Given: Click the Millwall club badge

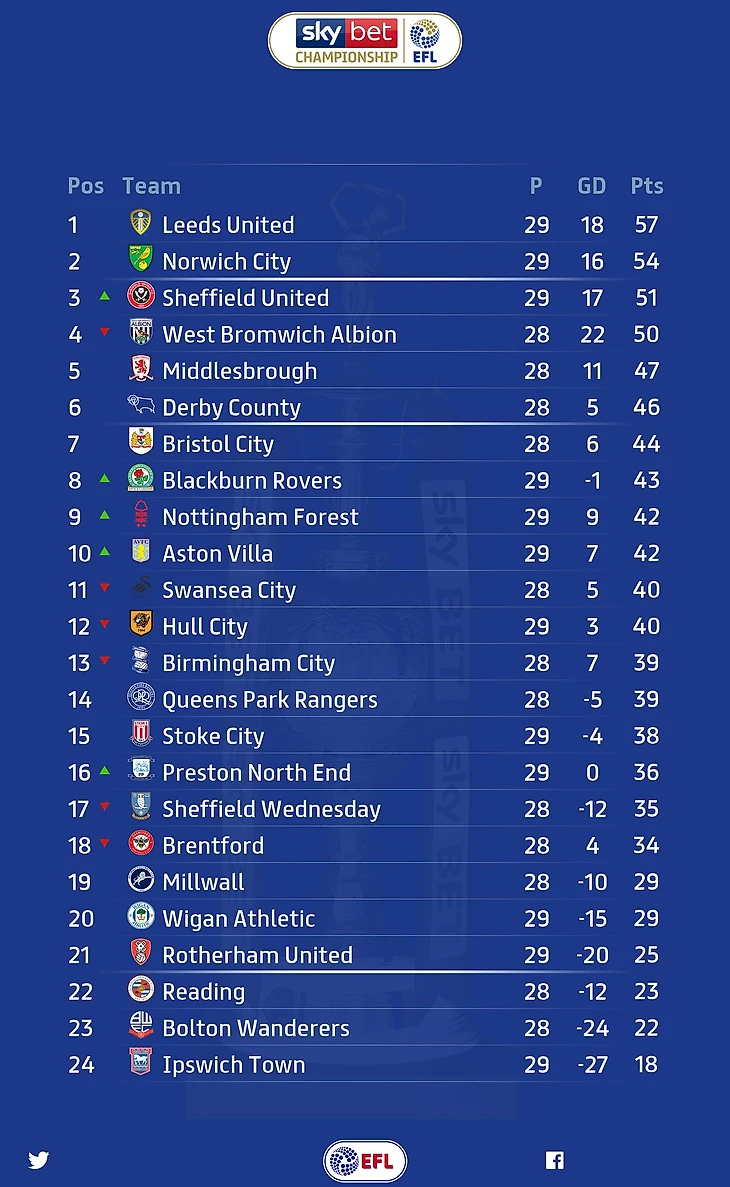Looking at the screenshot, I should pyautogui.click(x=141, y=881).
